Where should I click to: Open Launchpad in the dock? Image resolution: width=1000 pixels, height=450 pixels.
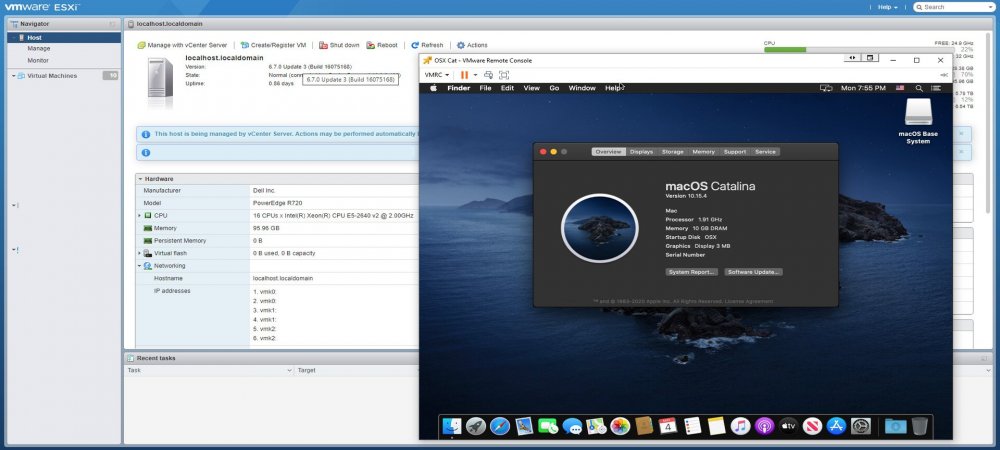476,426
